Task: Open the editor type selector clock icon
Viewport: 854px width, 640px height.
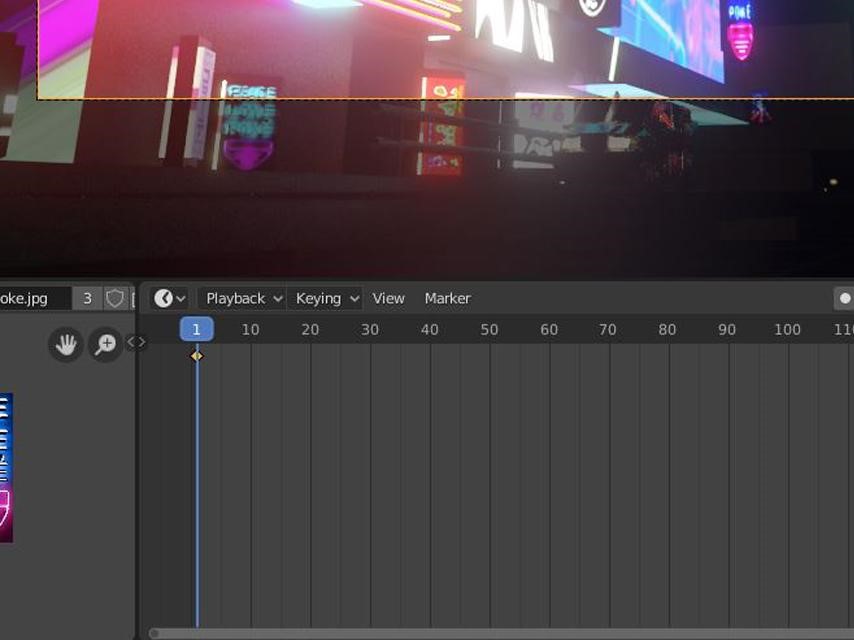Action: click(x=163, y=298)
